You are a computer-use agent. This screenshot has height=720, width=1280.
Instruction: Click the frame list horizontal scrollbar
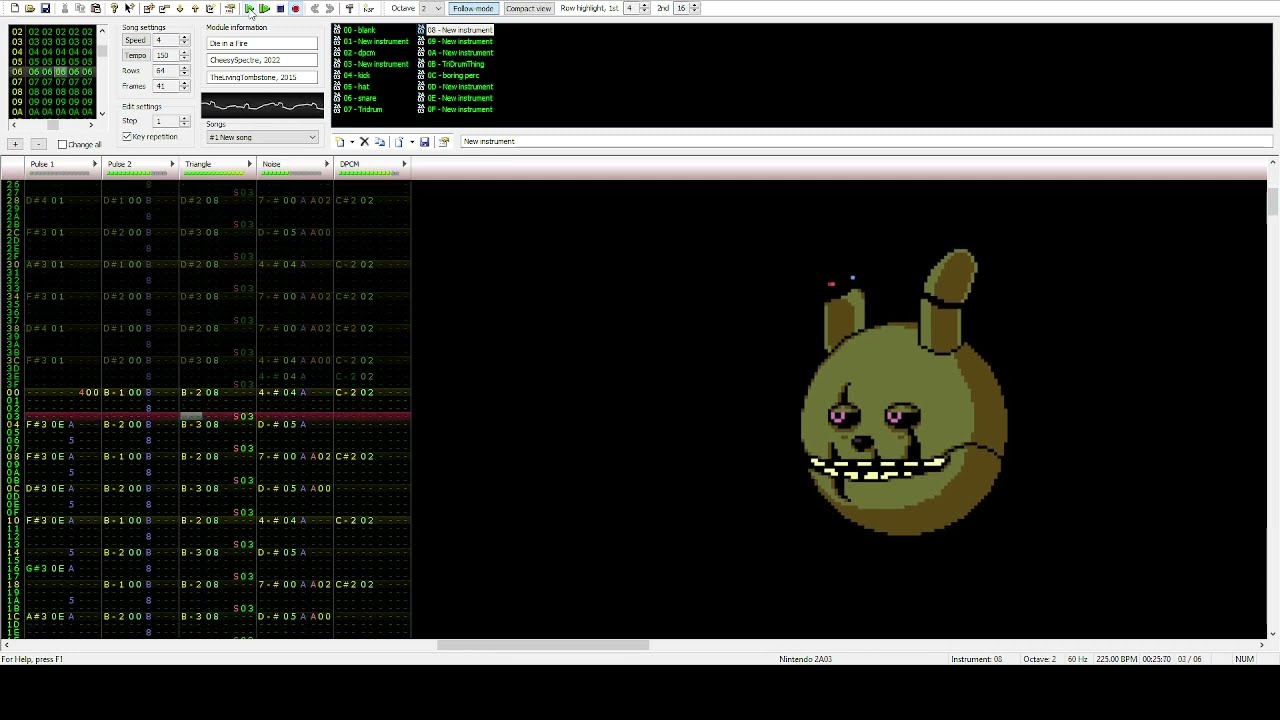coord(52,125)
